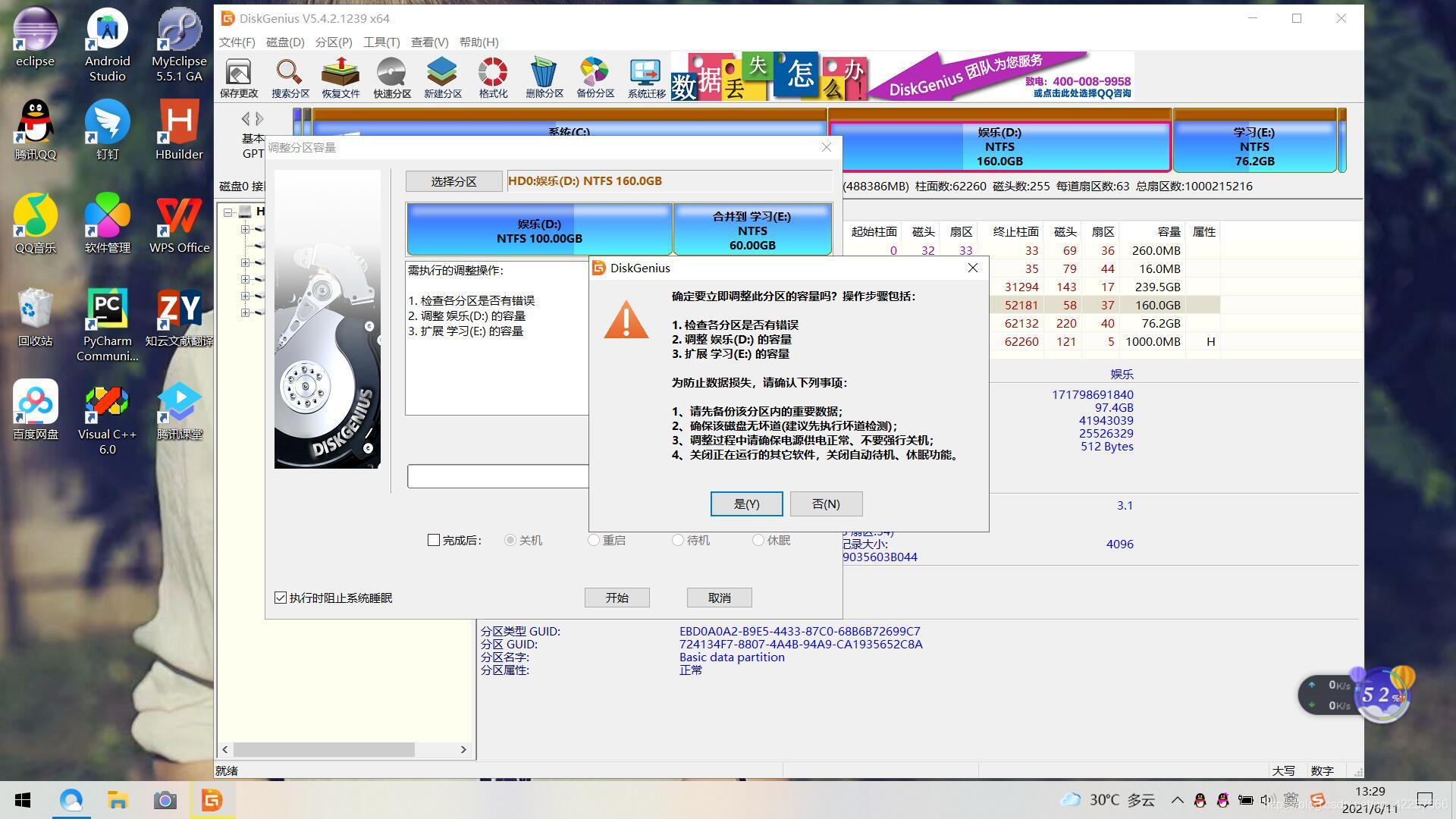Close the 调整分区容量 dialog

click(x=827, y=147)
